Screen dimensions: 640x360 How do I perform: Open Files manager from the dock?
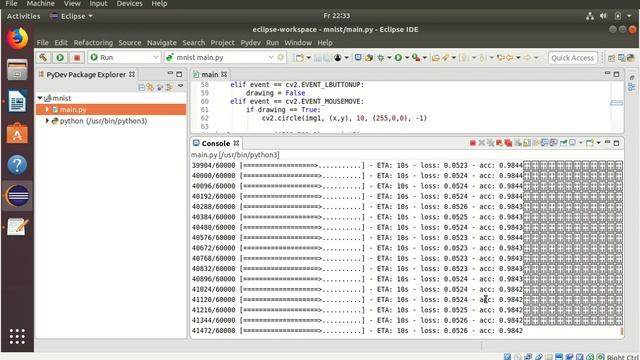point(17,69)
